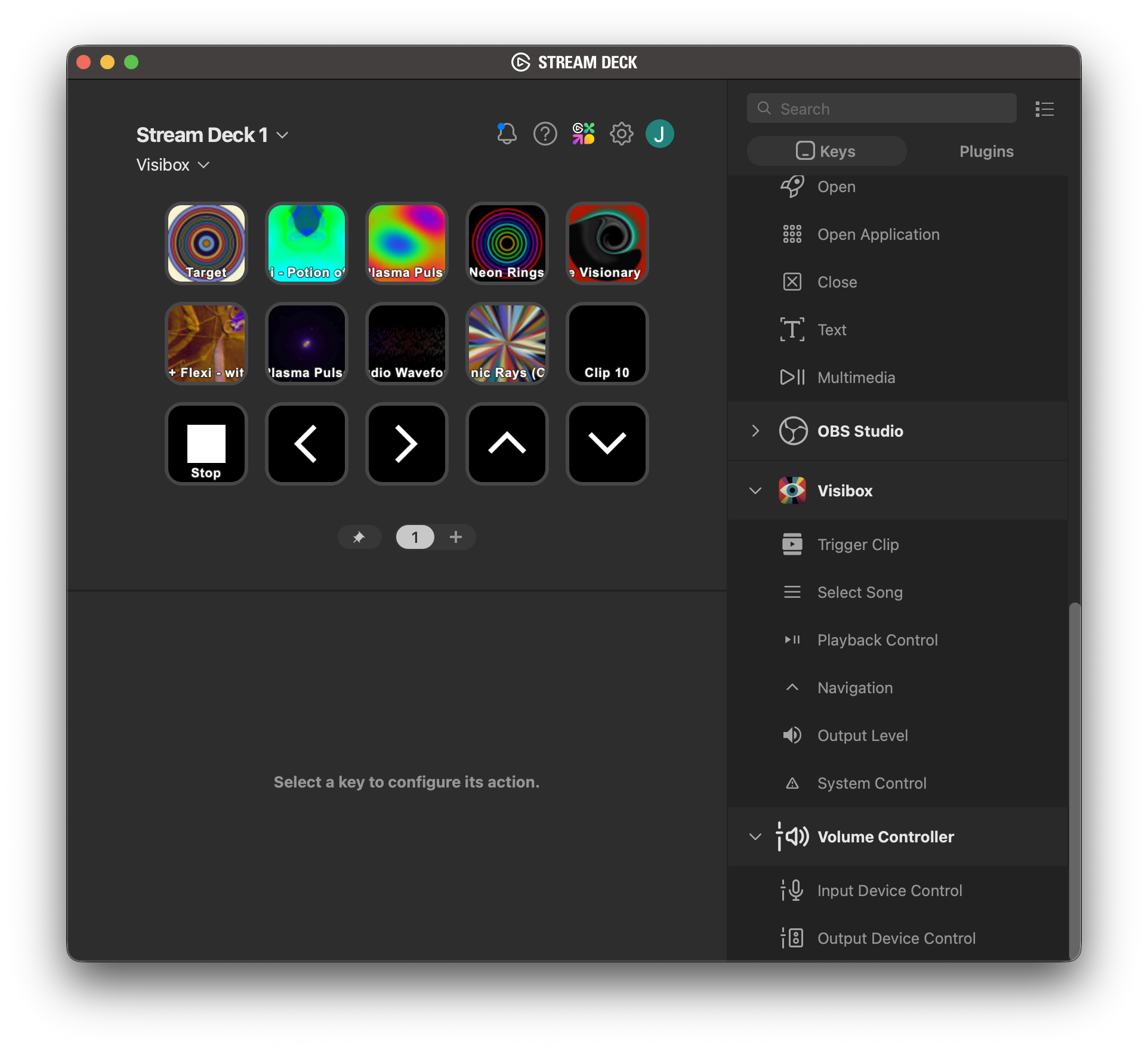Switch to the Plugins tab
Screen dimensions: 1148x1050
(986, 151)
